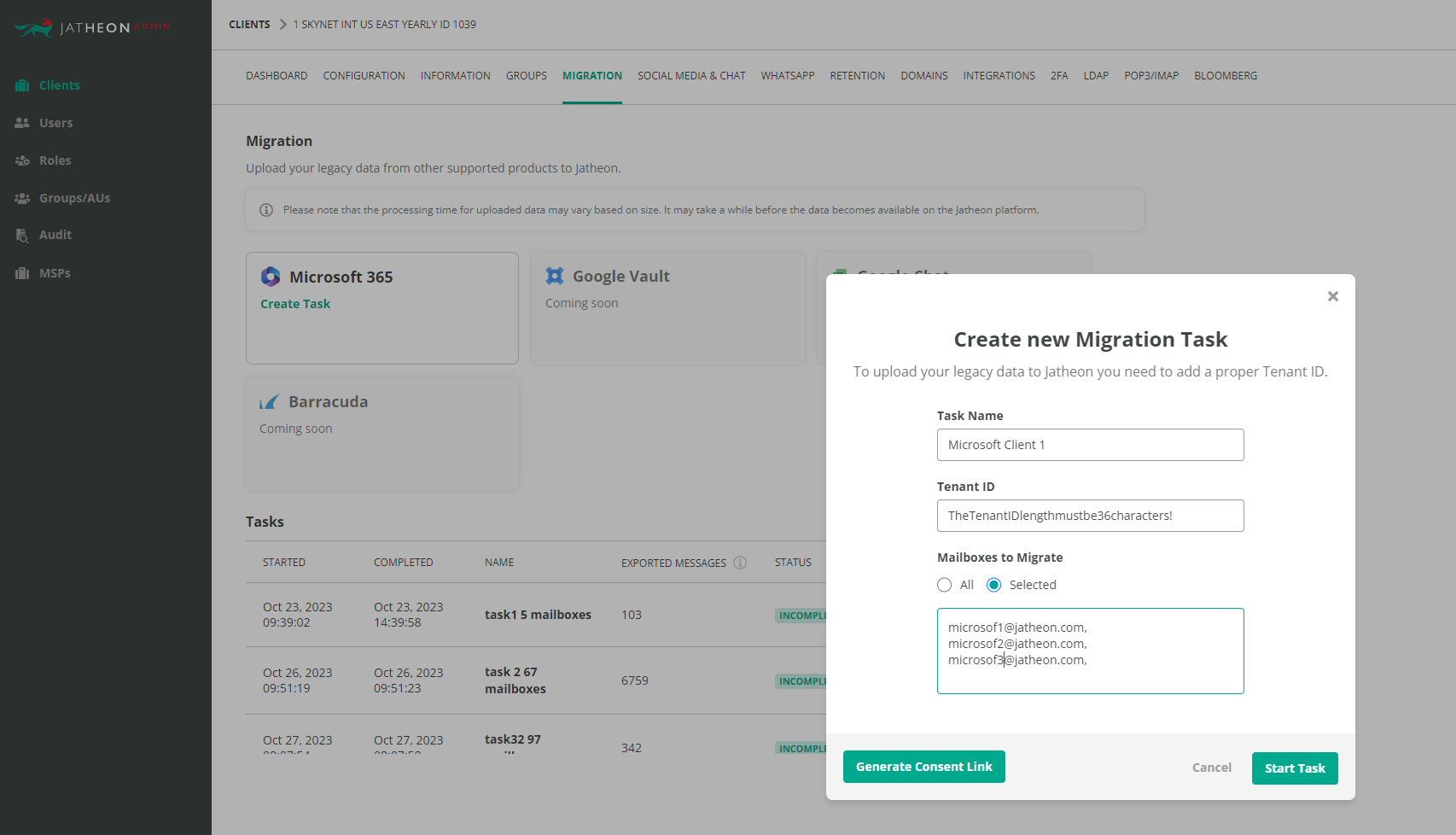Switch to the Information tab
This screenshot has height=835, width=1456.
tap(456, 76)
